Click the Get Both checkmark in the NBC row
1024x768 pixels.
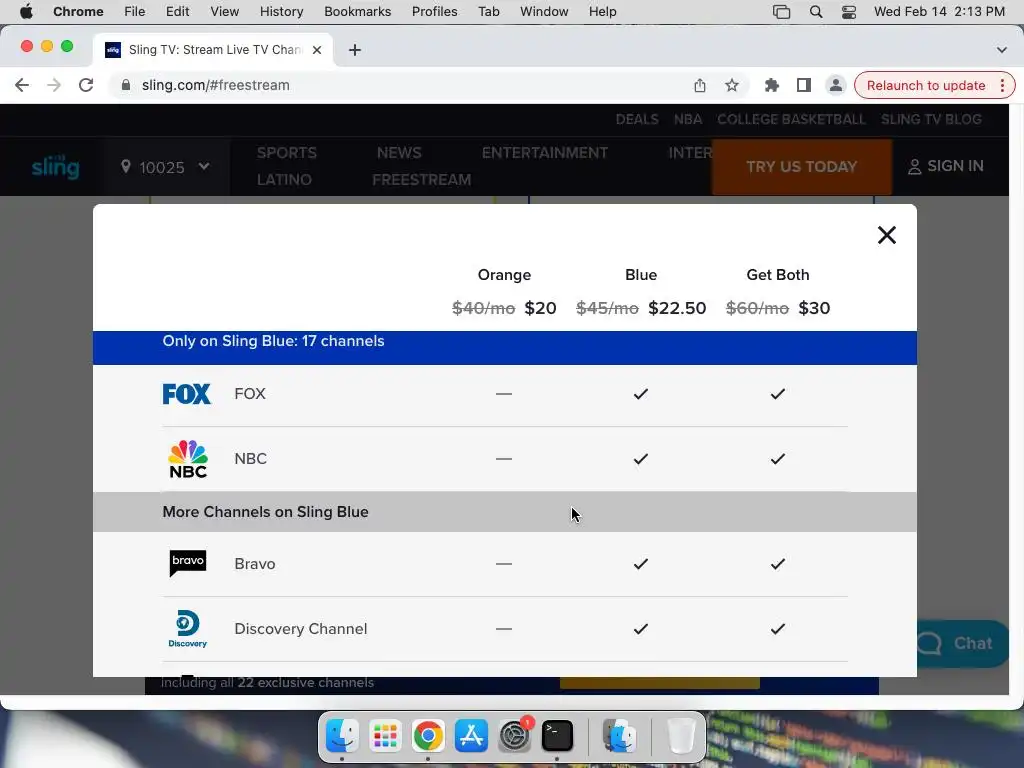(x=778, y=459)
